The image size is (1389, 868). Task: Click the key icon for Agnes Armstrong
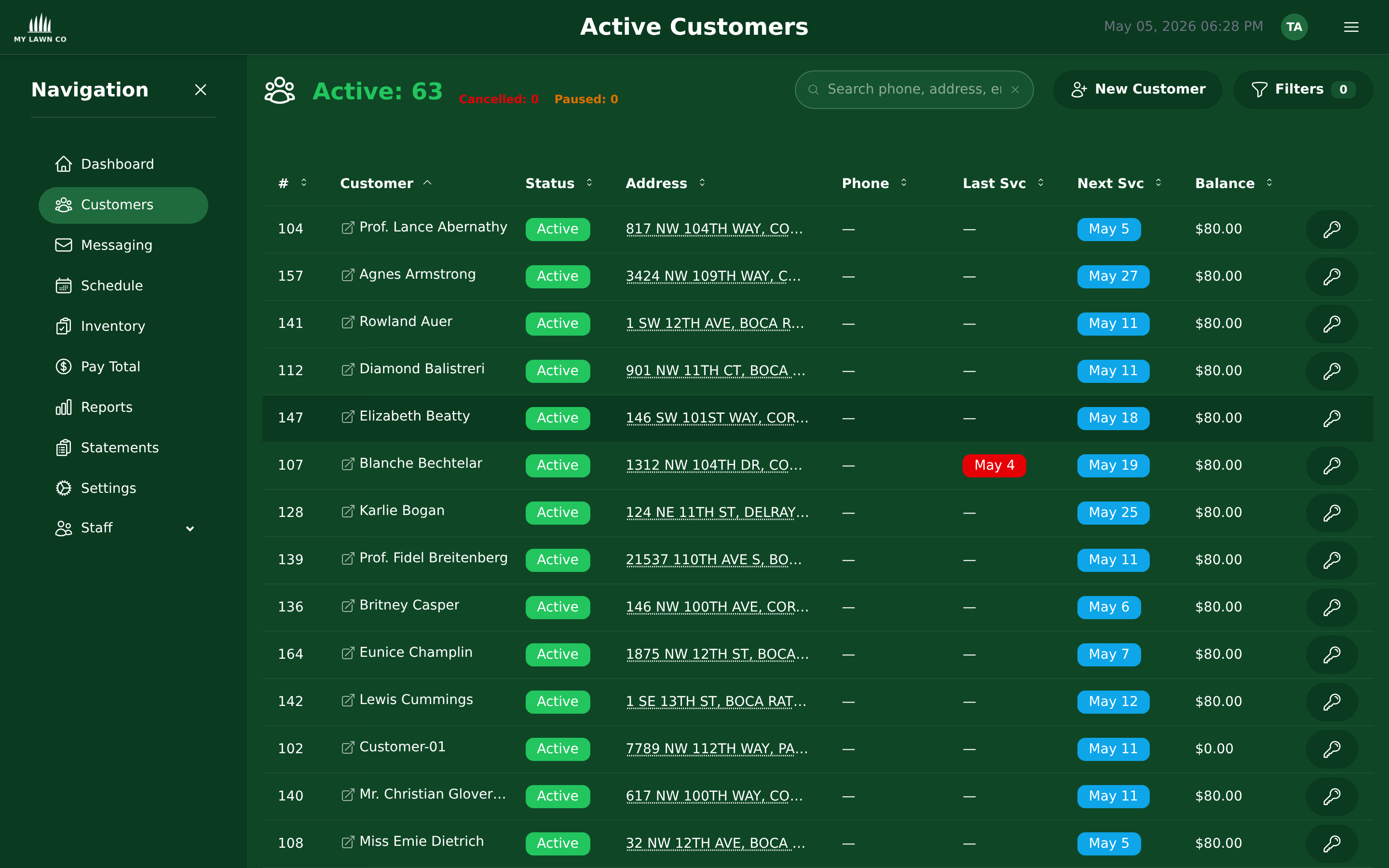coord(1332,276)
